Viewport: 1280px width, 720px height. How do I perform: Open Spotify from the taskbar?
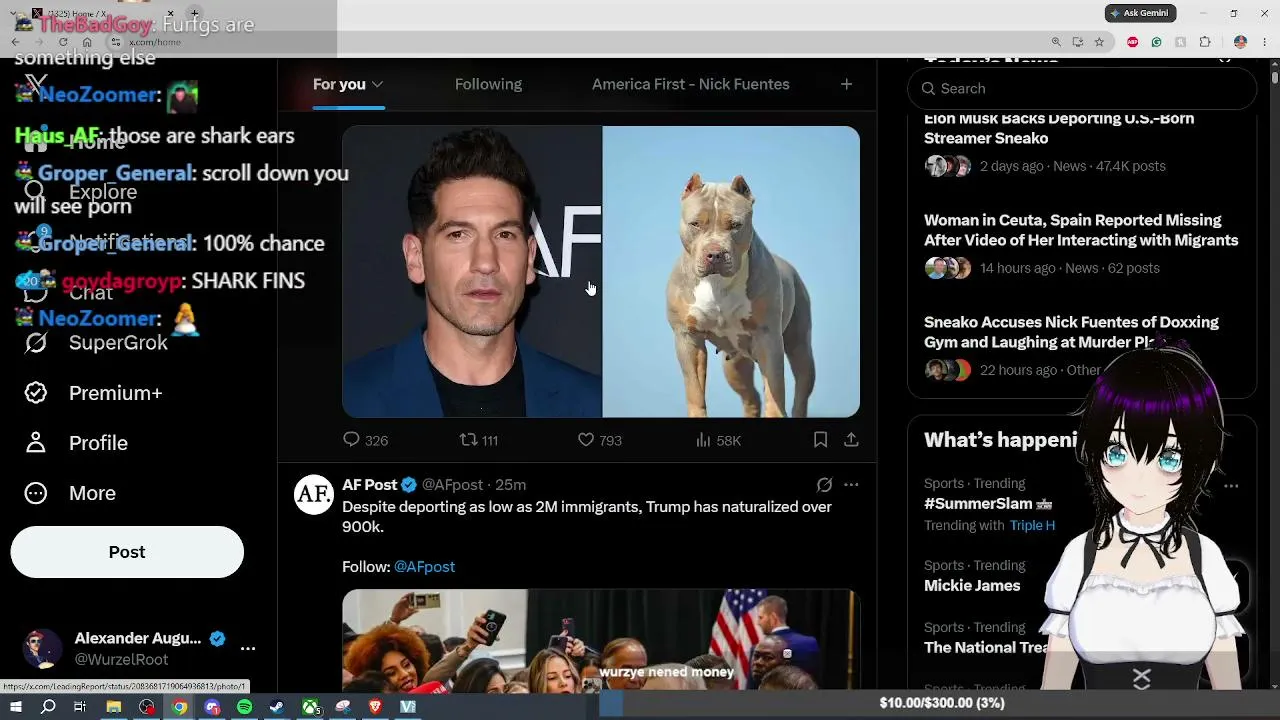click(245, 707)
